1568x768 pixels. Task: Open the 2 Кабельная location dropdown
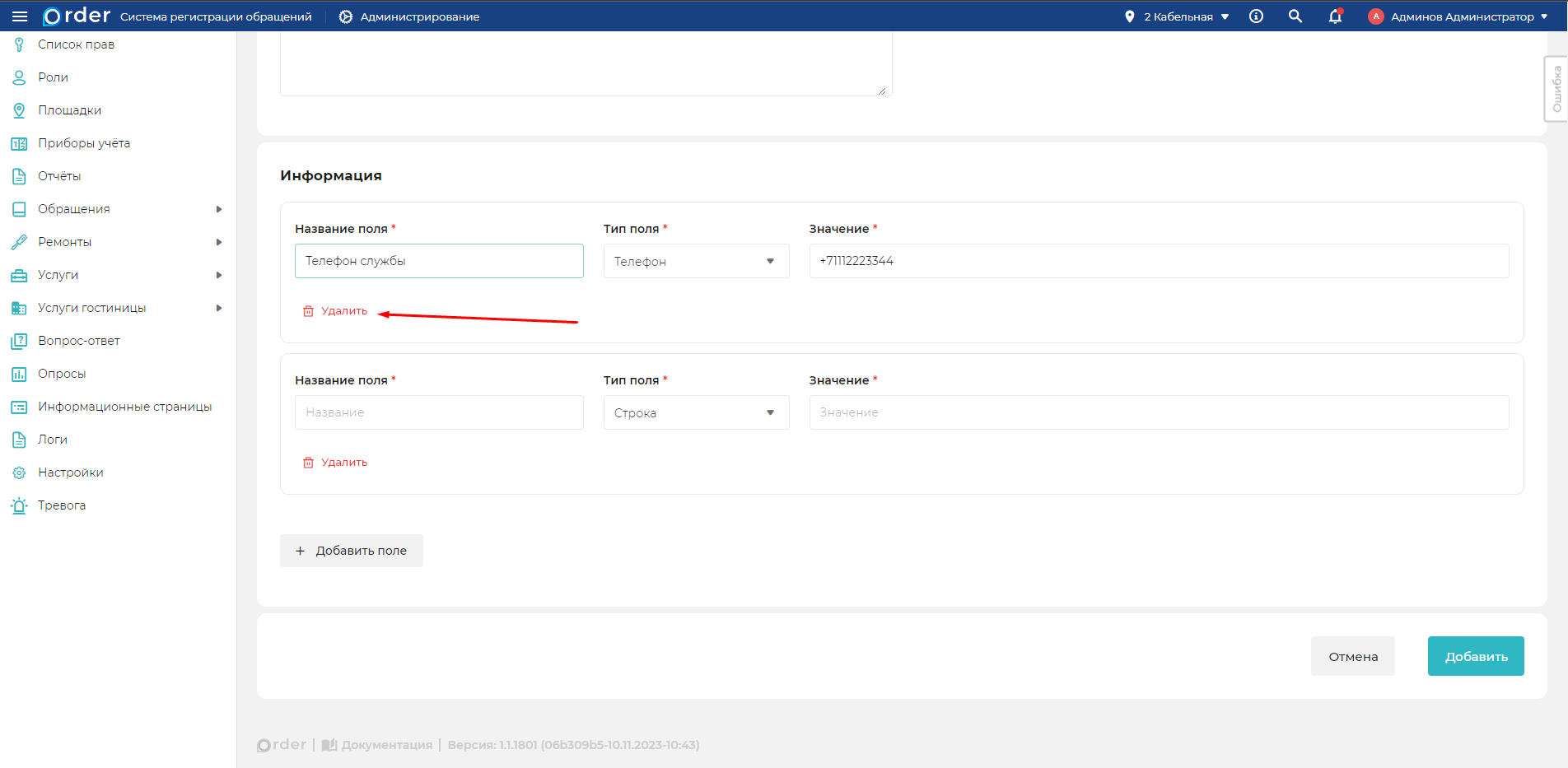click(1178, 16)
